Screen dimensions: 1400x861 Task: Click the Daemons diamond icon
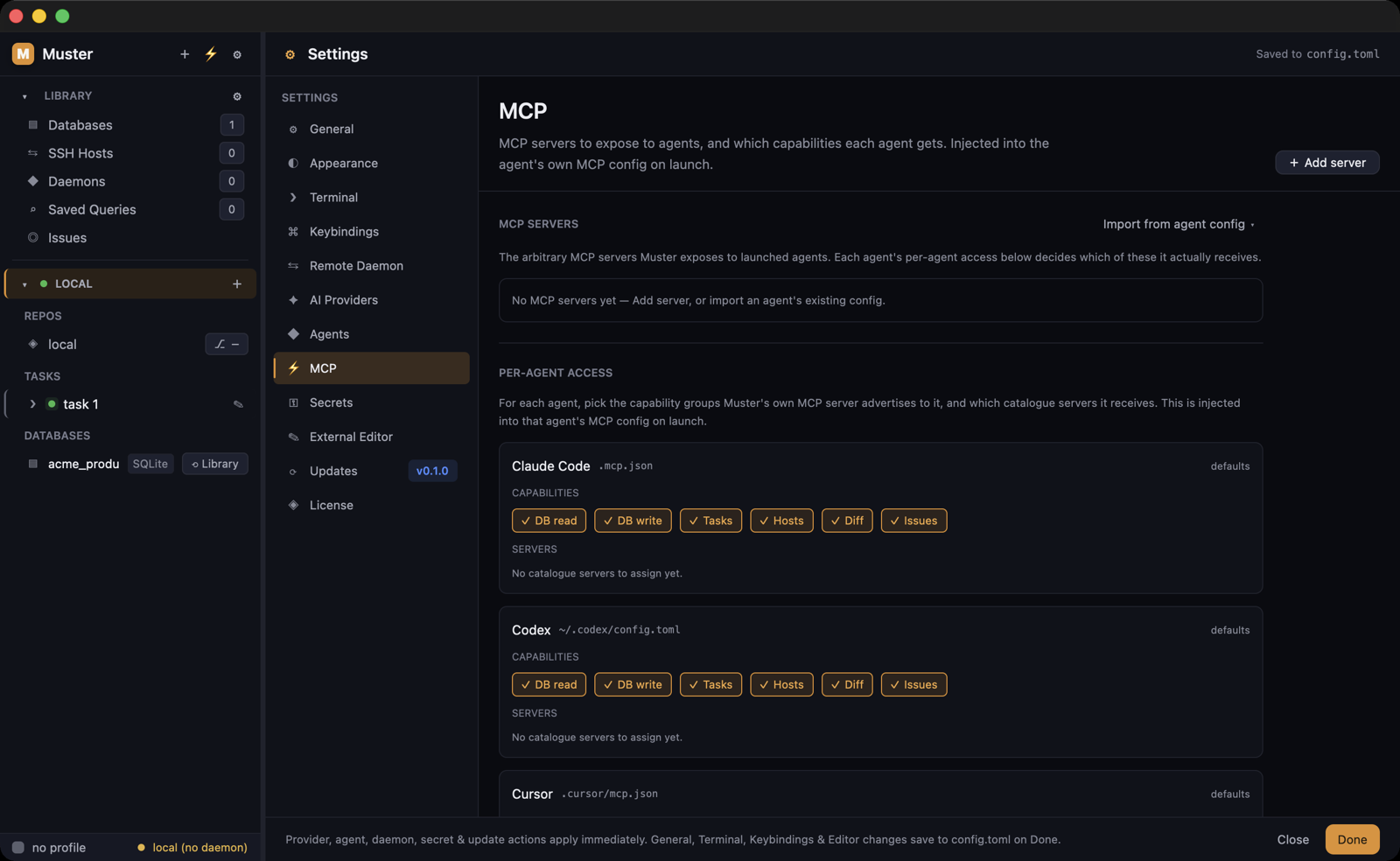pyautogui.click(x=33, y=181)
